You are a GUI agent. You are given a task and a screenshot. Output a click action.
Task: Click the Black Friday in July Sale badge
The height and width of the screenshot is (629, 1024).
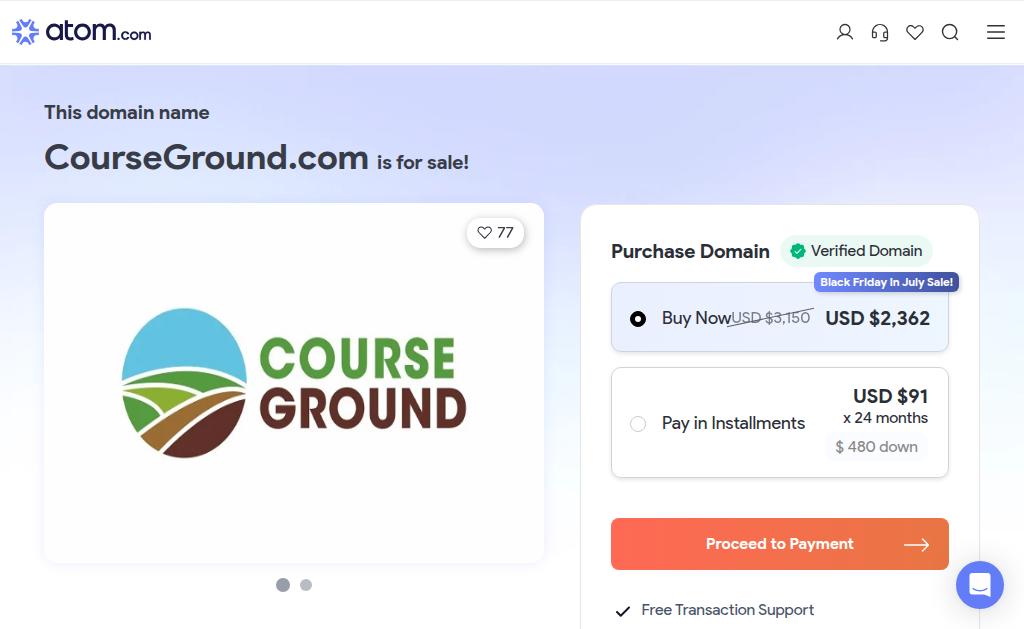[886, 282]
